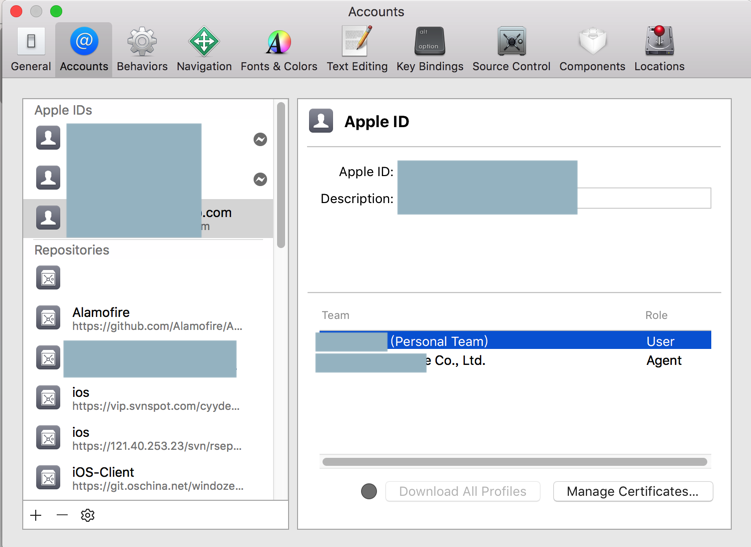Click the Apple IDs section header
This screenshot has height=547, width=751.
pyautogui.click(x=63, y=110)
